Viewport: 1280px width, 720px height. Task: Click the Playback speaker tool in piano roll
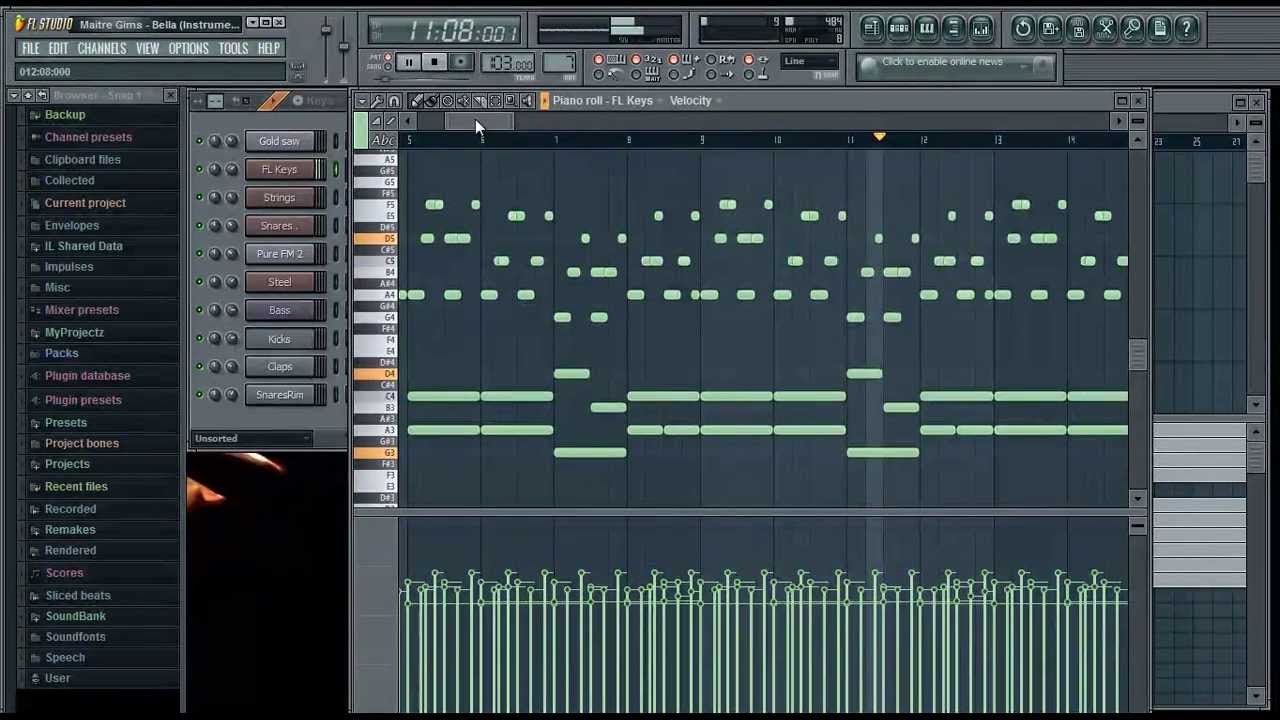(x=526, y=100)
